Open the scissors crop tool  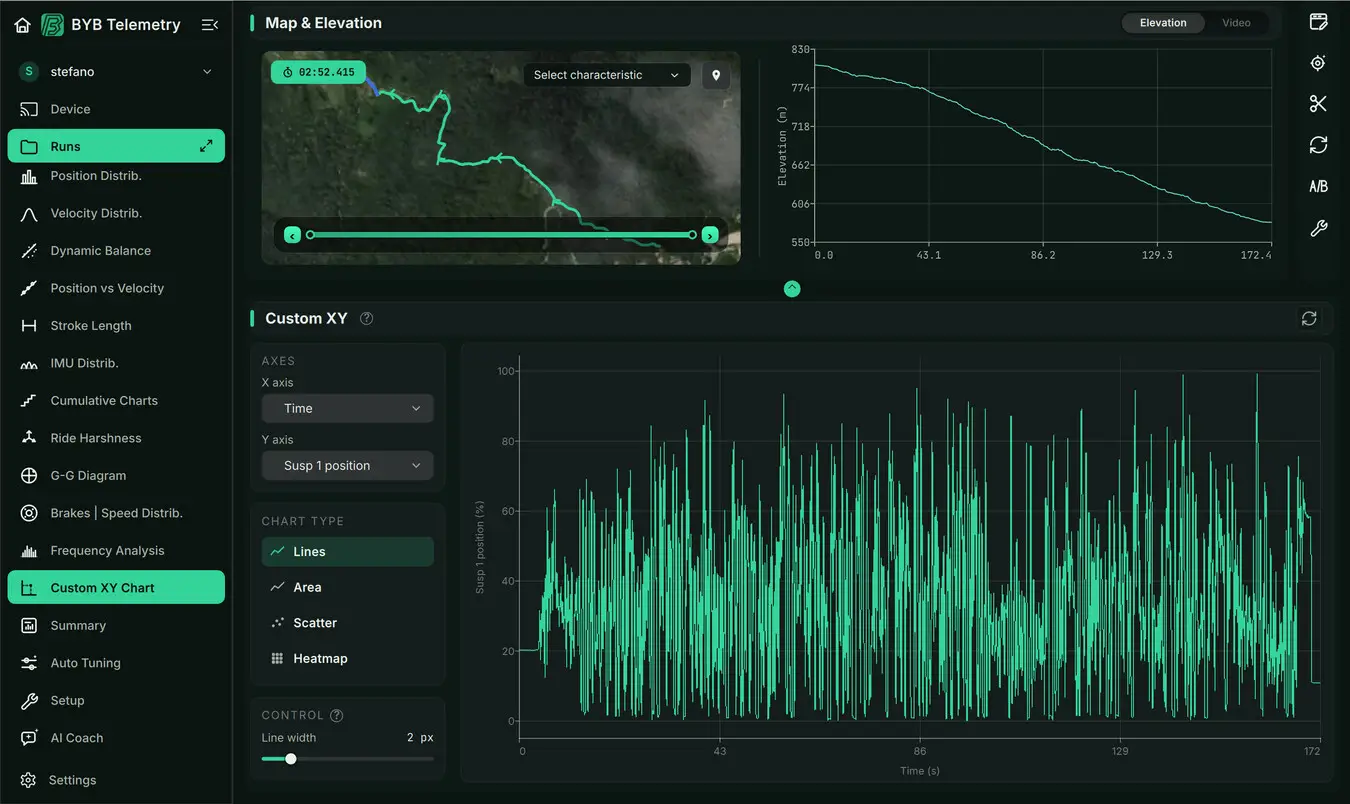click(x=1318, y=104)
